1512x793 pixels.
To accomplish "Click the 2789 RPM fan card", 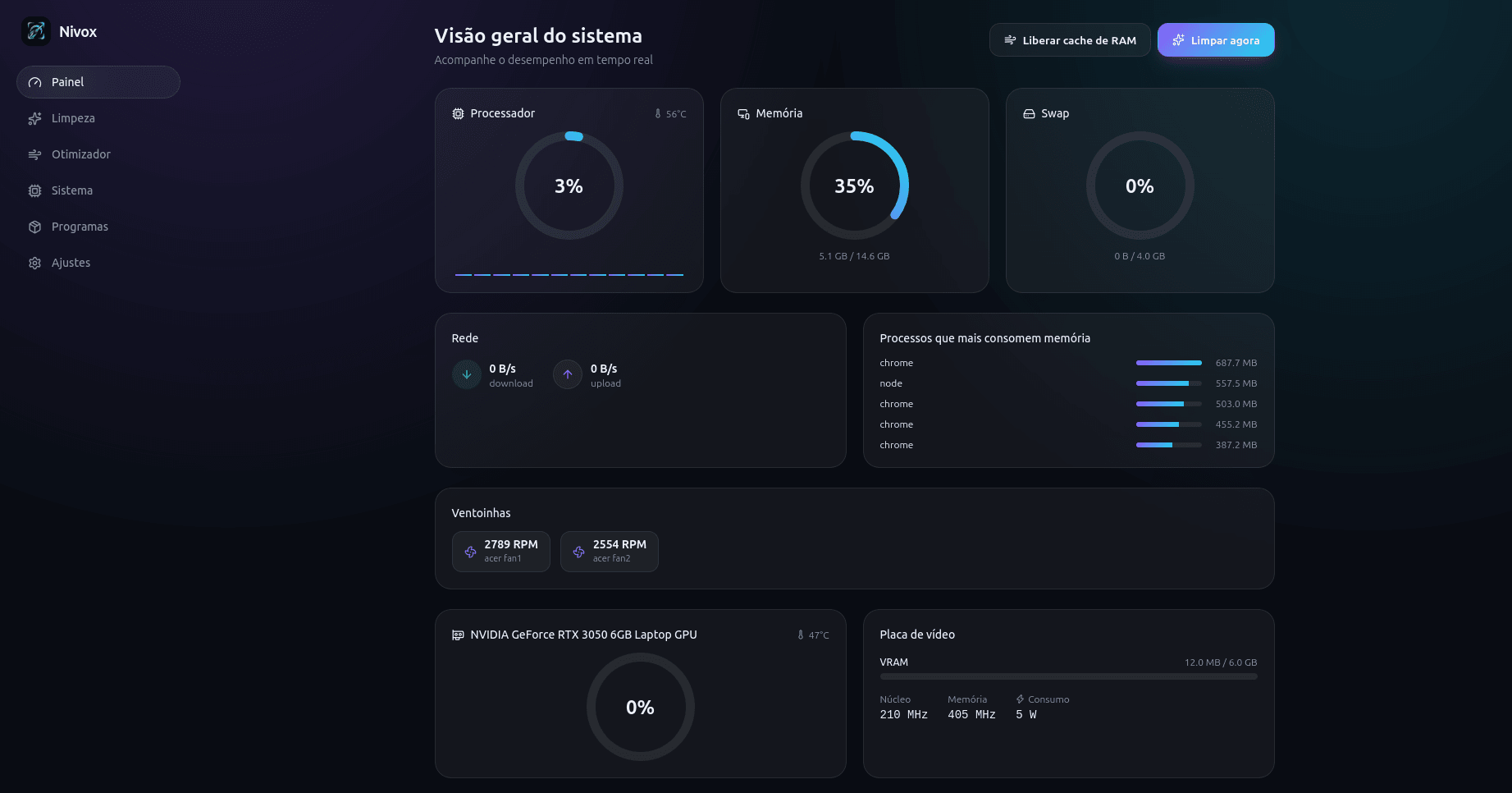I will [501, 552].
